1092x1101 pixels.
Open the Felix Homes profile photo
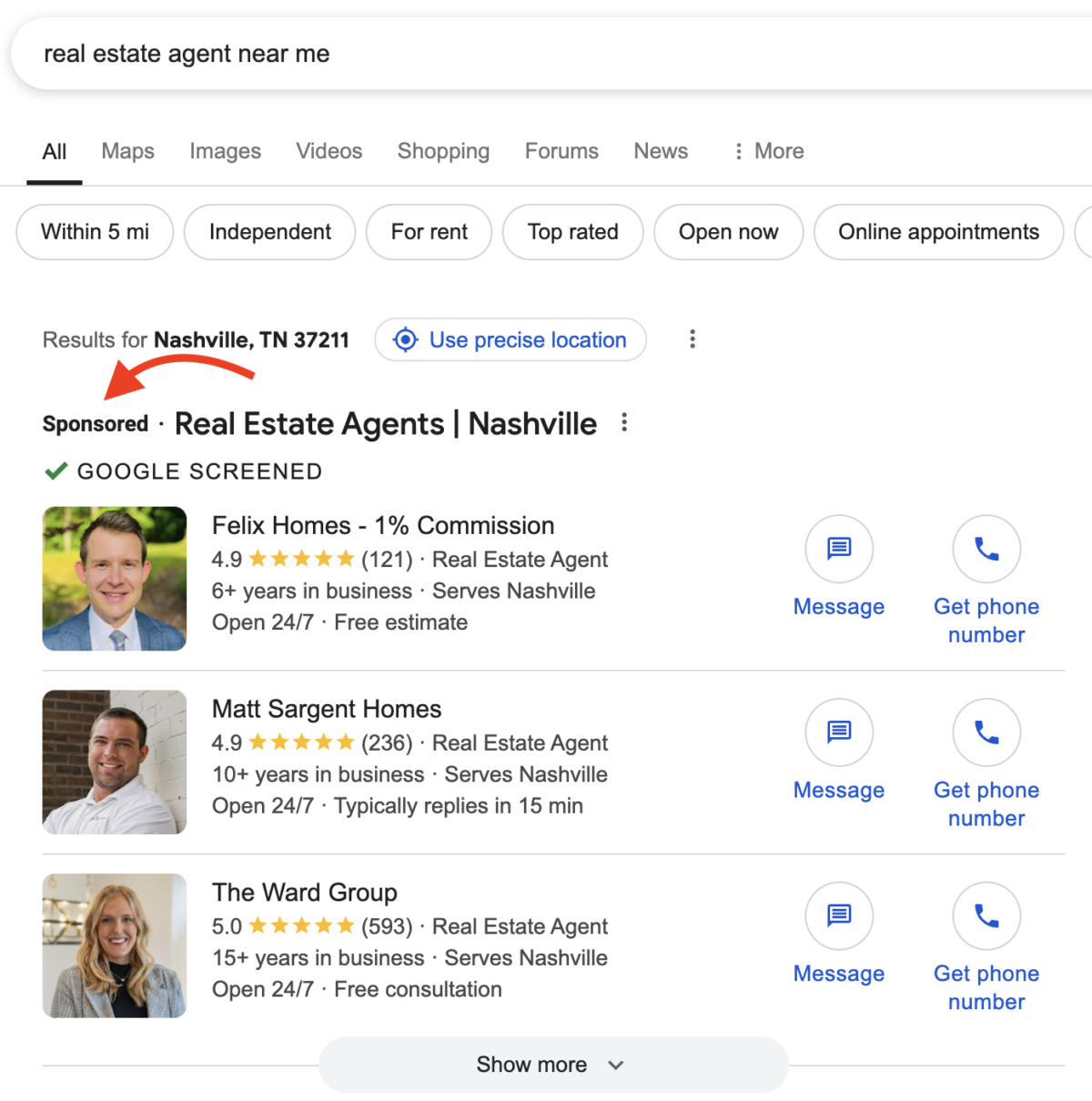[115, 579]
